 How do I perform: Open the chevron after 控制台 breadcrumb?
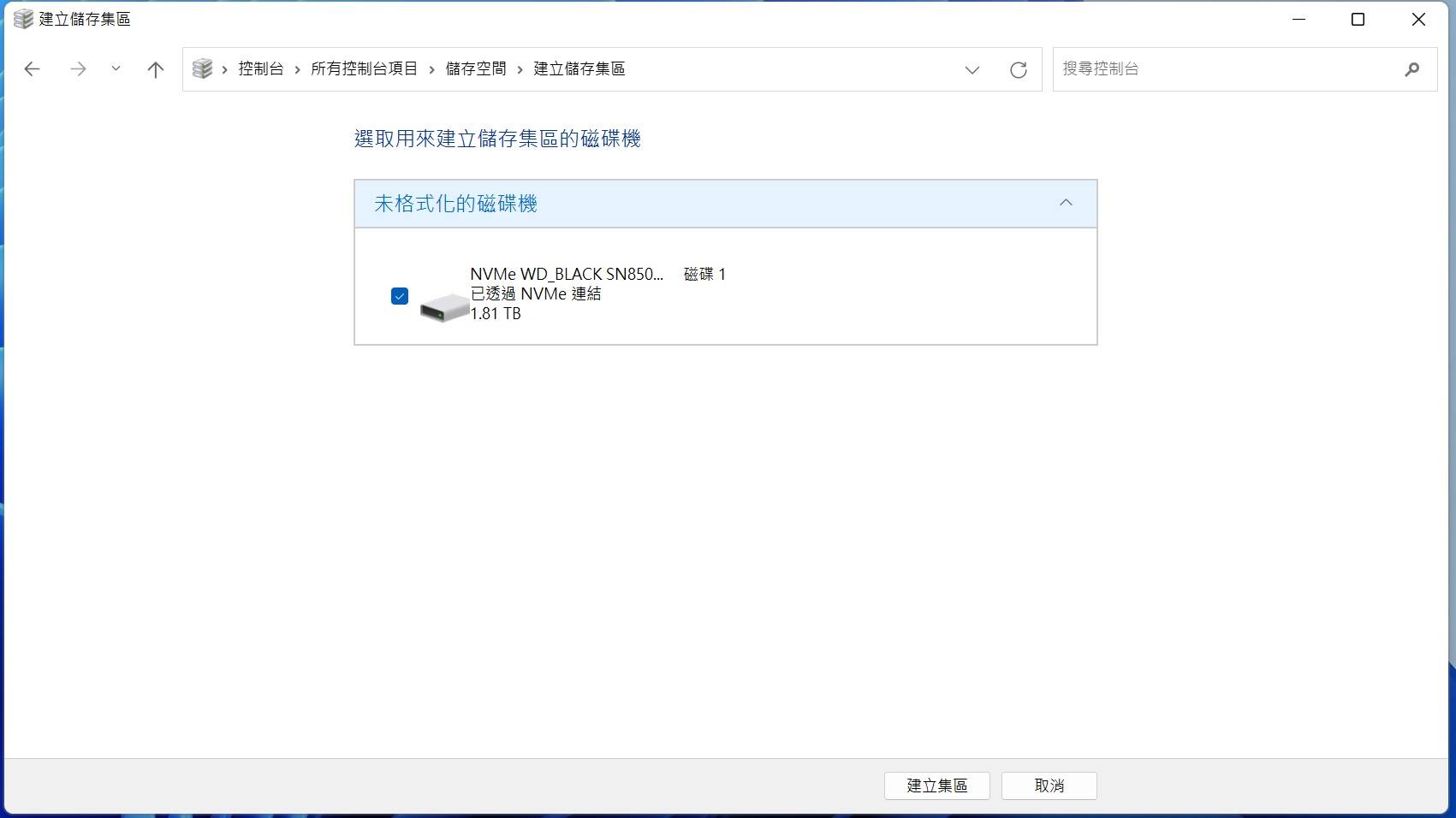pyautogui.click(x=297, y=69)
